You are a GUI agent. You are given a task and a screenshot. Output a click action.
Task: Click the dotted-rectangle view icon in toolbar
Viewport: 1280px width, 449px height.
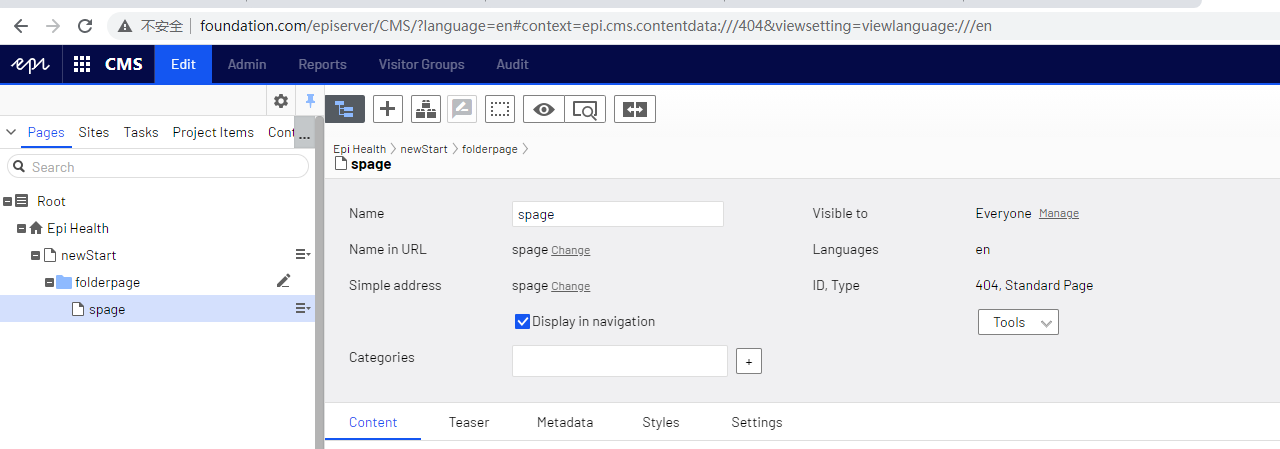pos(500,109)
